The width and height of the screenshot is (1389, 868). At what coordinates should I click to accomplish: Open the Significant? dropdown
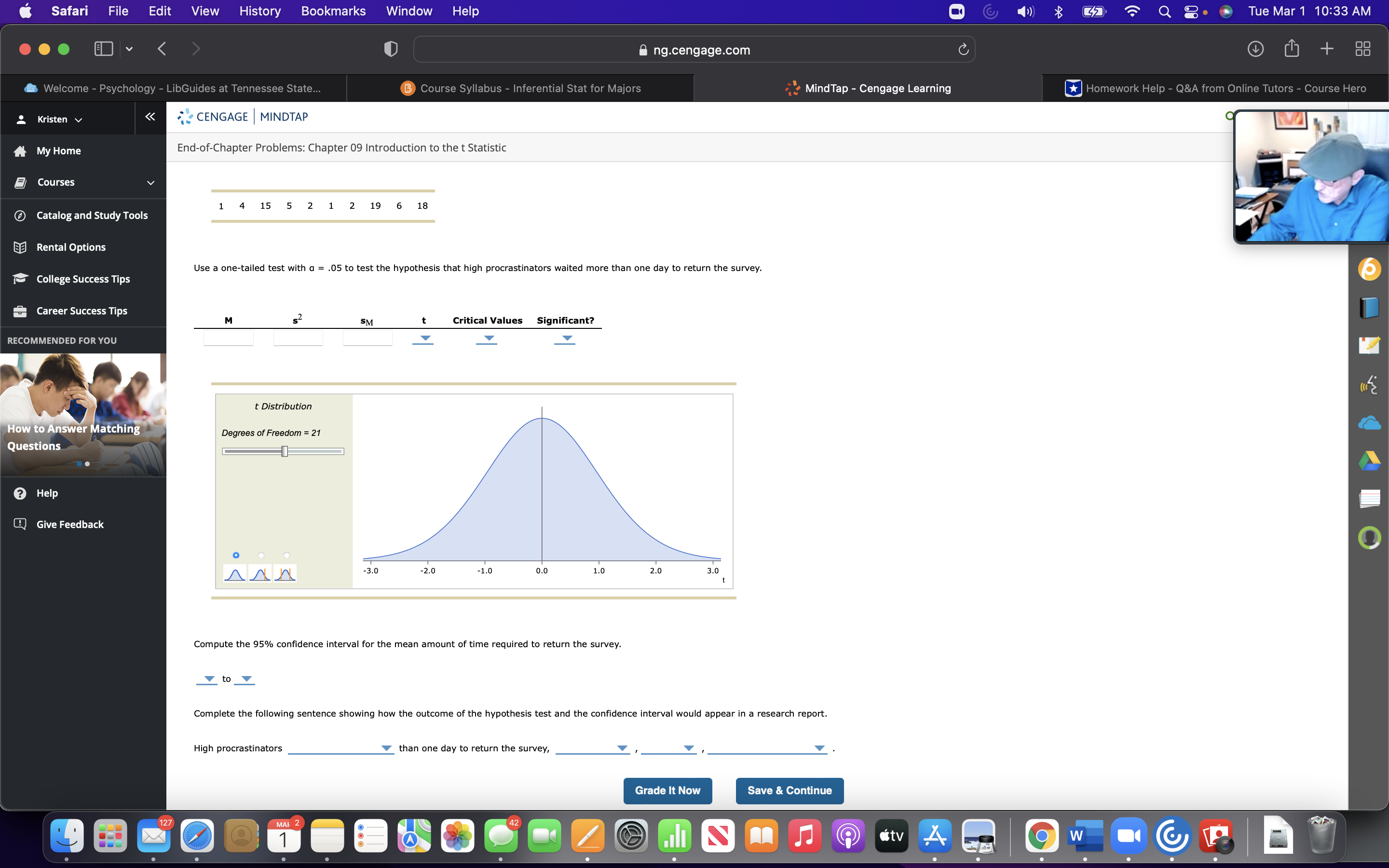565,339
